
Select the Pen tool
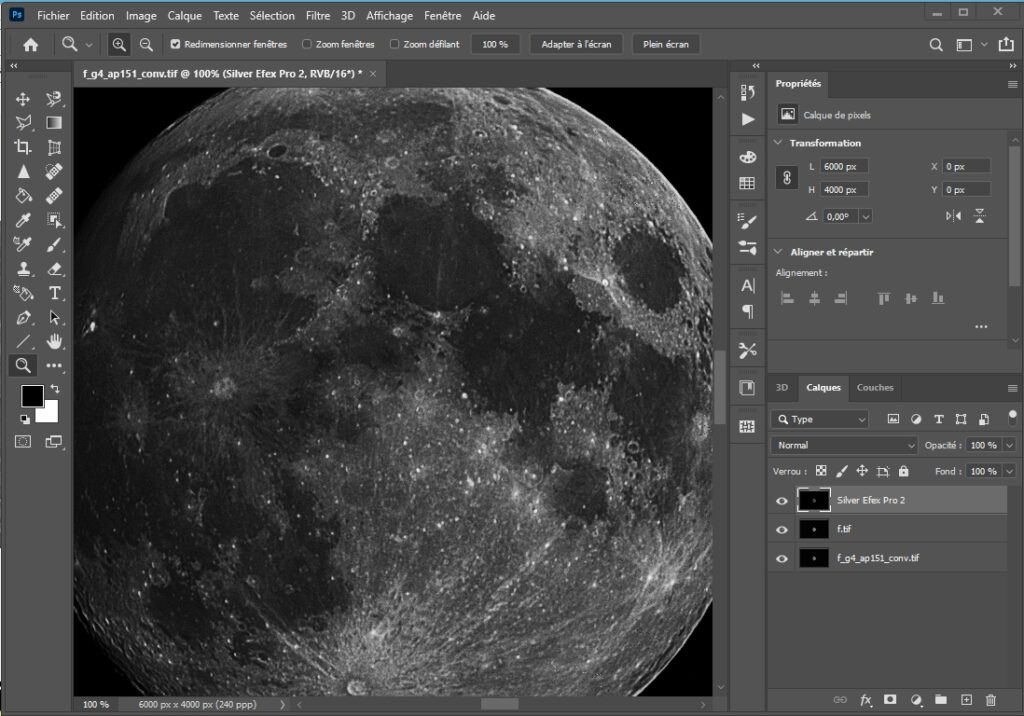[23, 317]
